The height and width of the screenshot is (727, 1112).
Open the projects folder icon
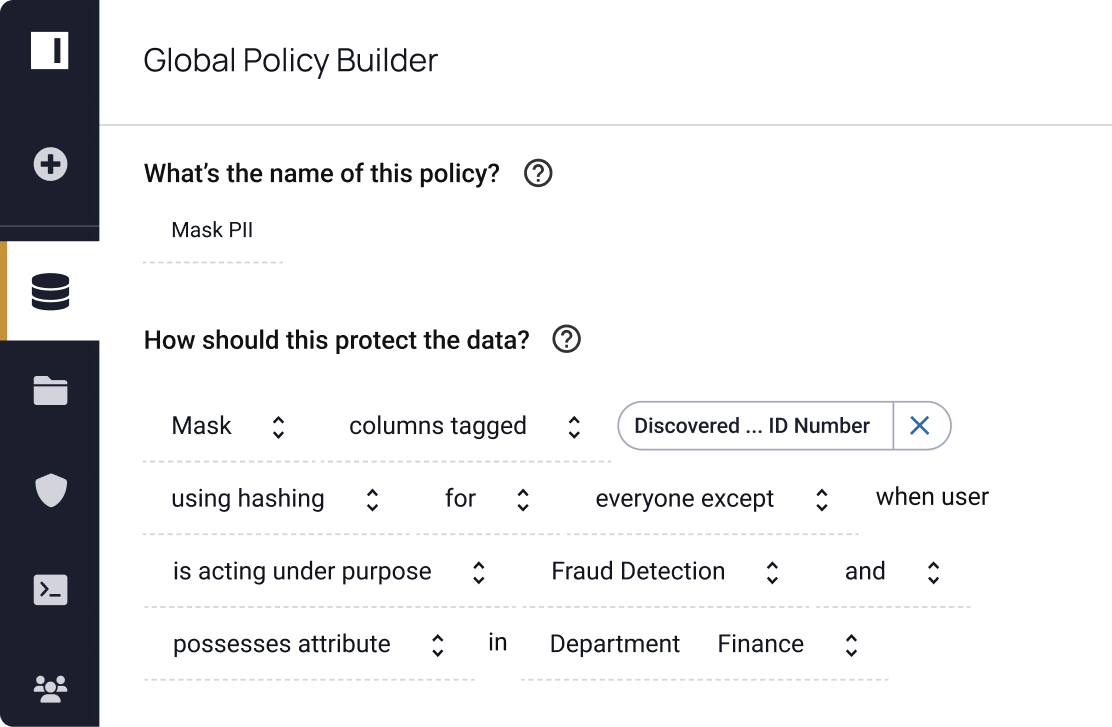[50, 392]
